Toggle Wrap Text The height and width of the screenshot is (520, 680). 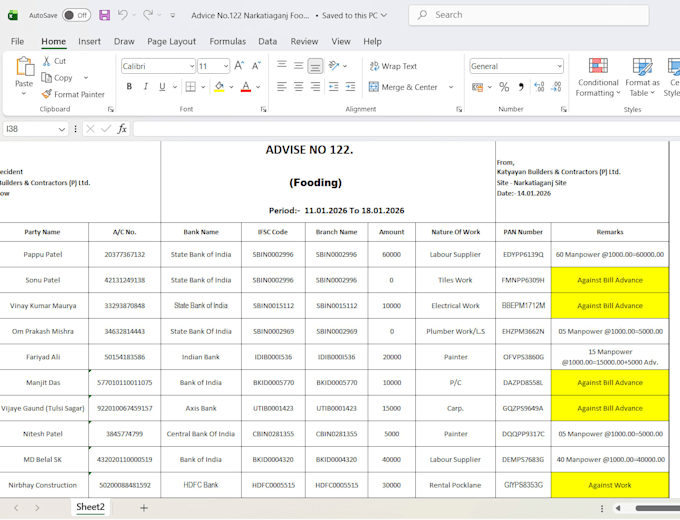(x=393, y=66)
